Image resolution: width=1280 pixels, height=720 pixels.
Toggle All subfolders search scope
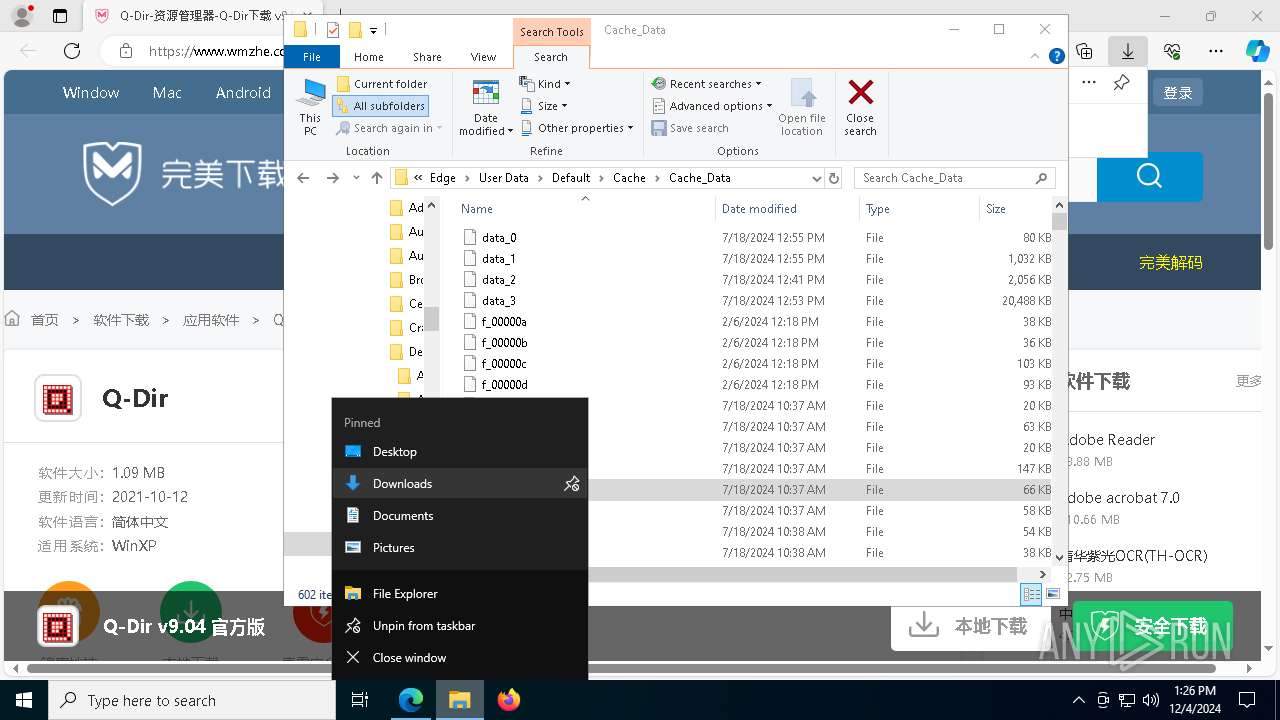(381, 106)
